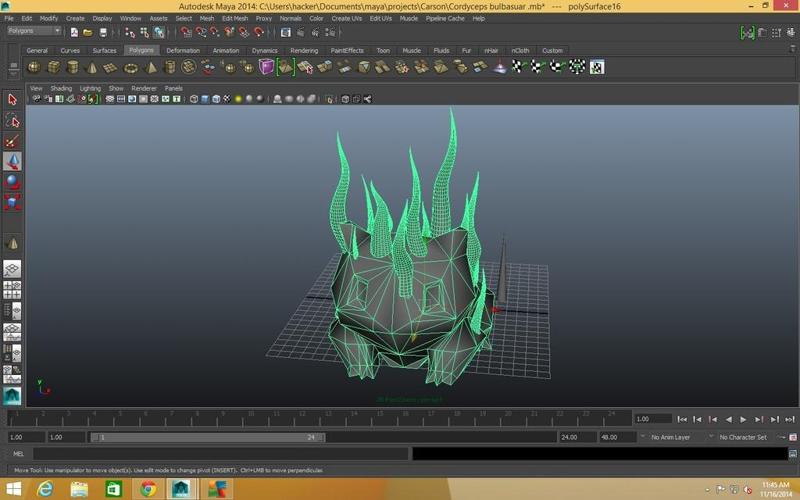
Task: Toggle smooth shade all cube icon
Action: [205, 99]
